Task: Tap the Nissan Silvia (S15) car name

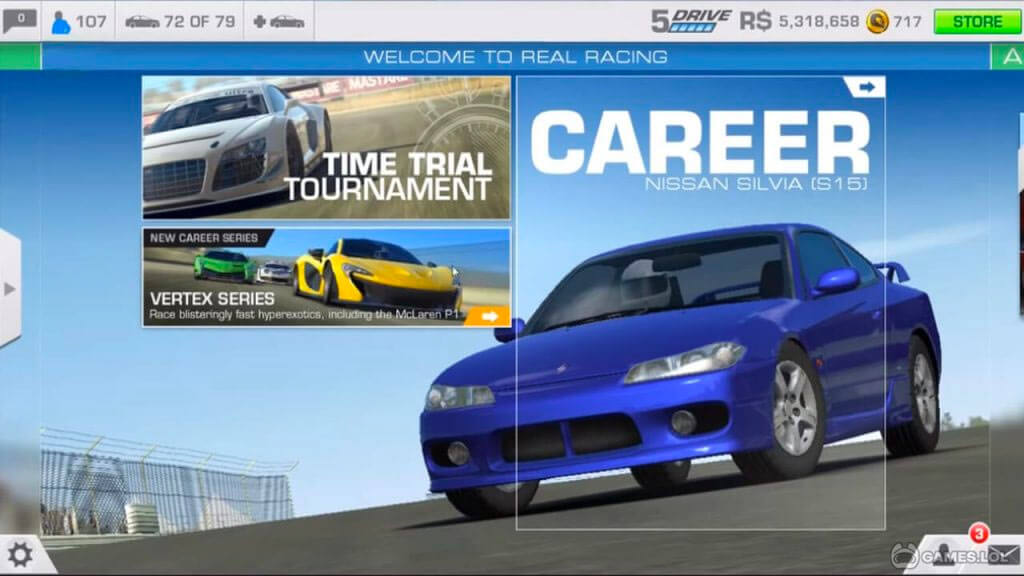Action: pos(756,184)
